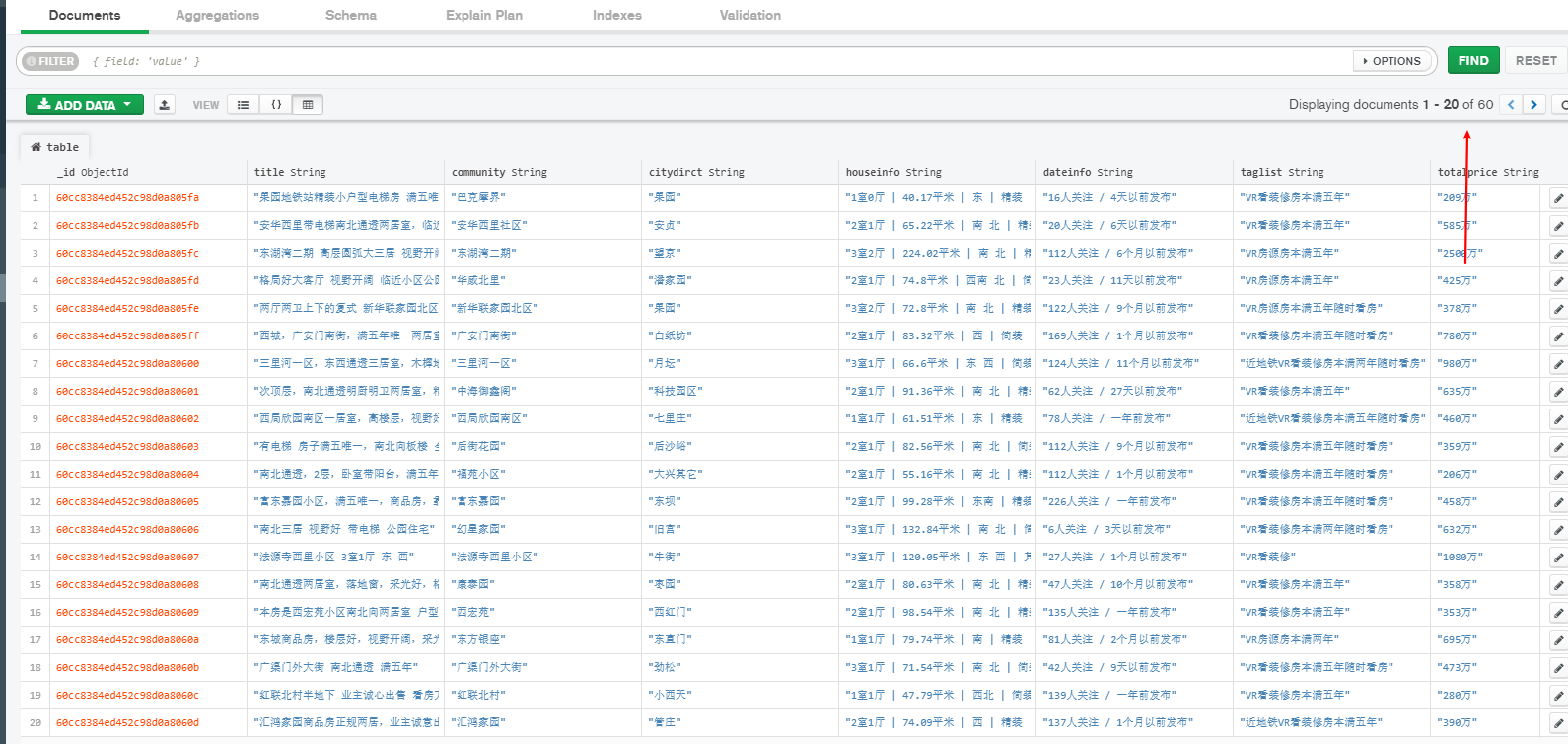
Task: Click the RESET button
Action: [x=1535, y=61]
